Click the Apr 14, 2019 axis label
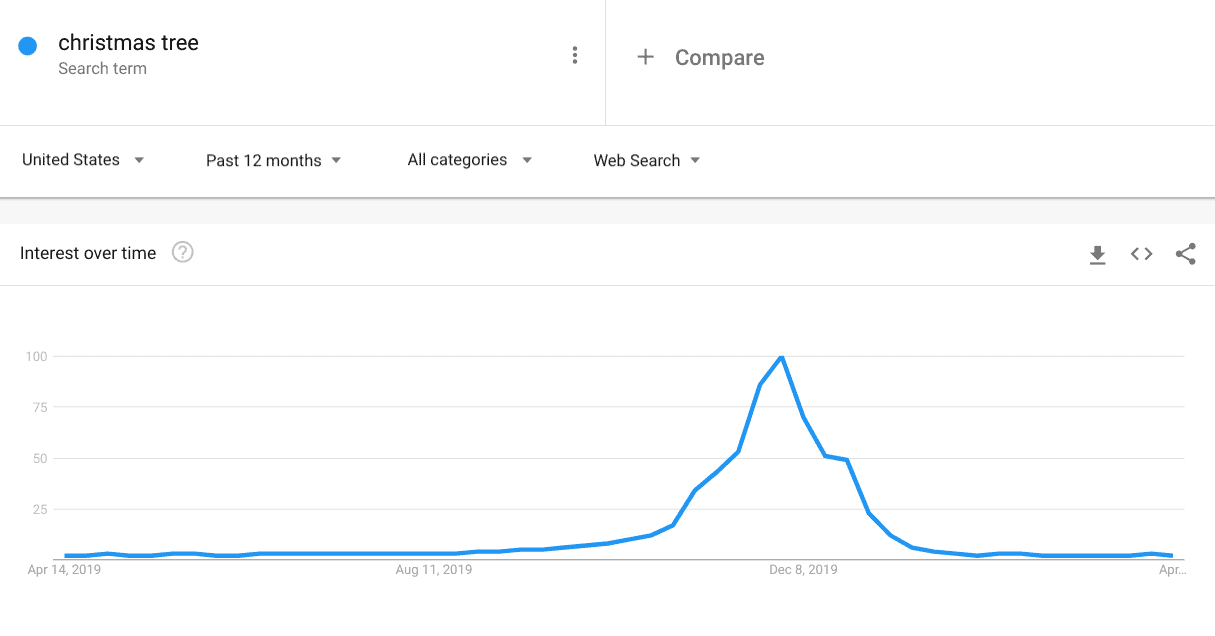Image resolution: width=1215 pixels, height=636 pixels. tap(64, 570)
